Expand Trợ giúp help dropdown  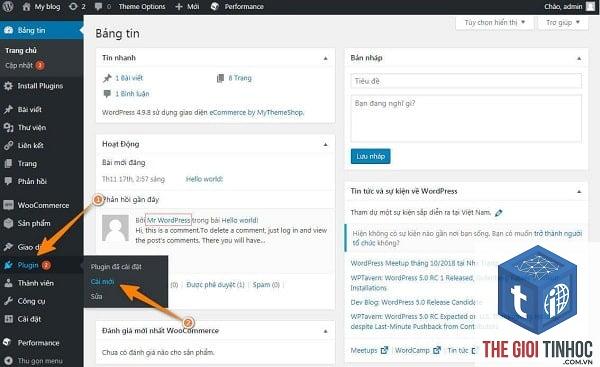point(563,23)
